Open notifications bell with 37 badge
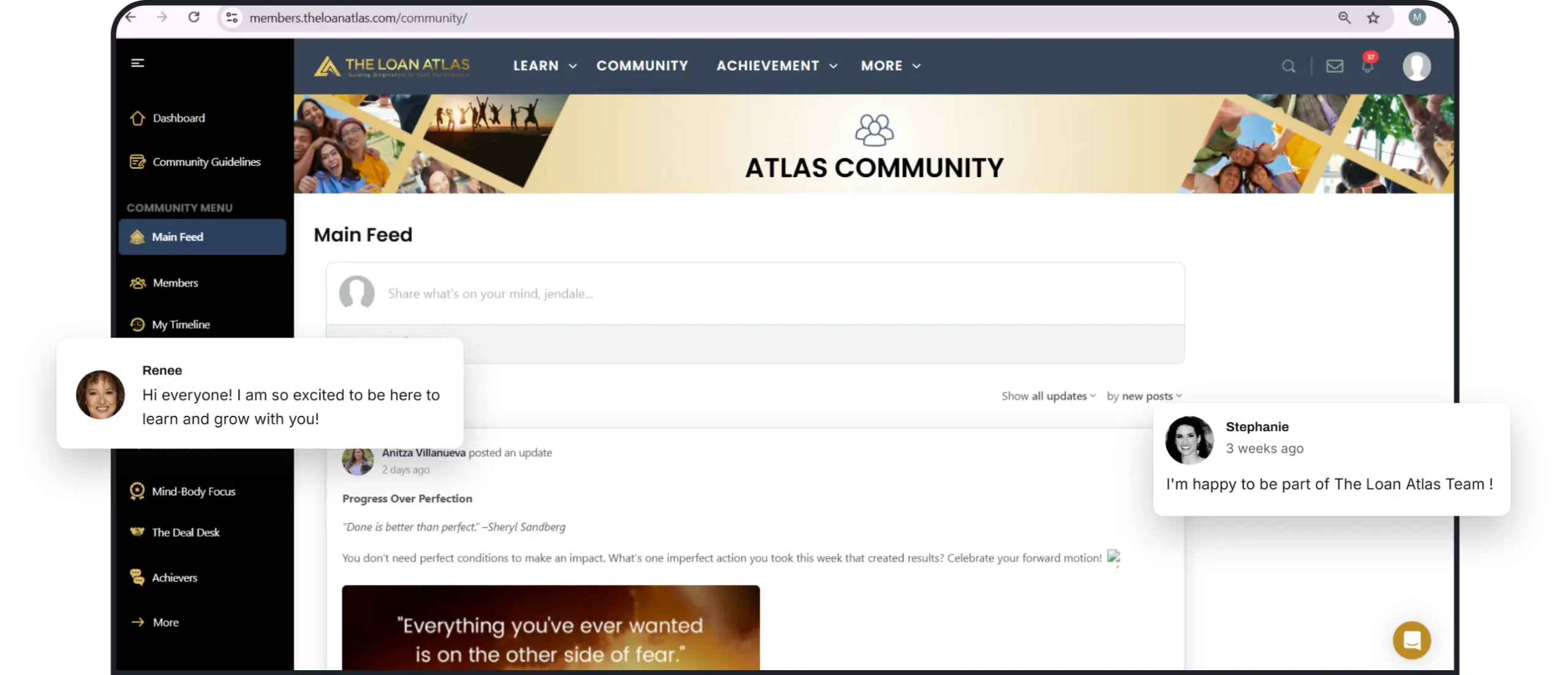This screenshot has width=1568, height=675. [1367, 66]
